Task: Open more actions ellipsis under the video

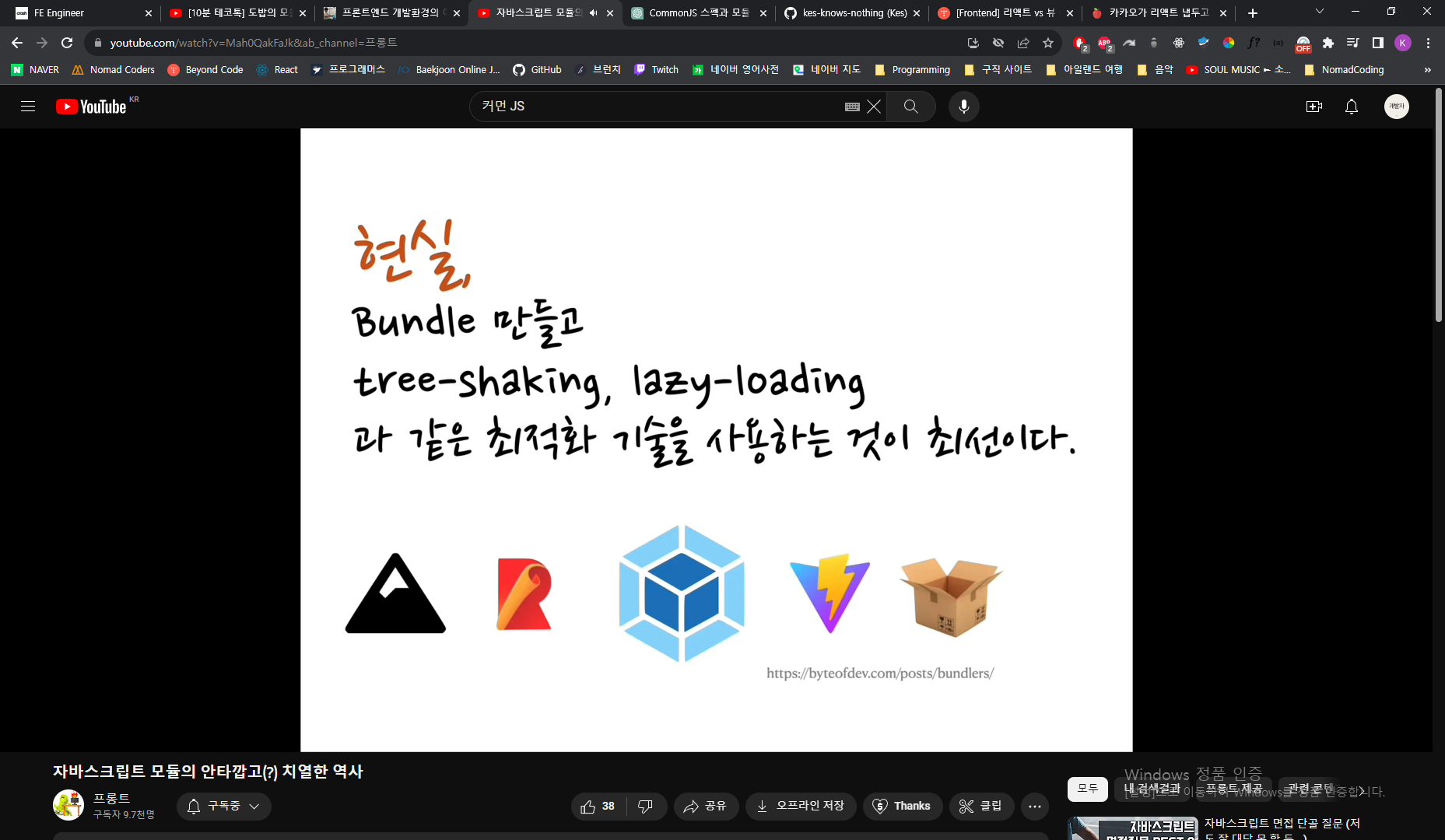Action: [1034, 807]
